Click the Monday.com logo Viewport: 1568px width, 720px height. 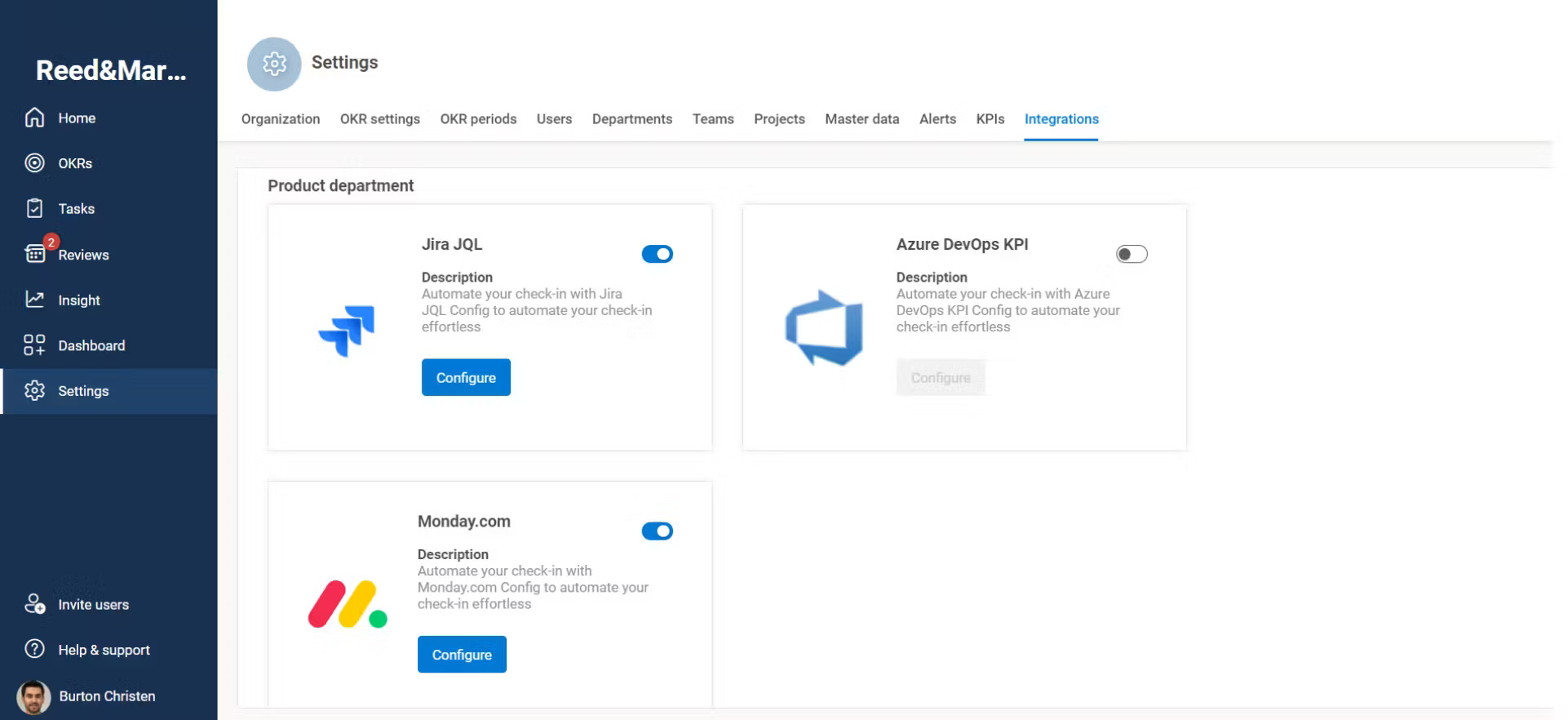347,605
